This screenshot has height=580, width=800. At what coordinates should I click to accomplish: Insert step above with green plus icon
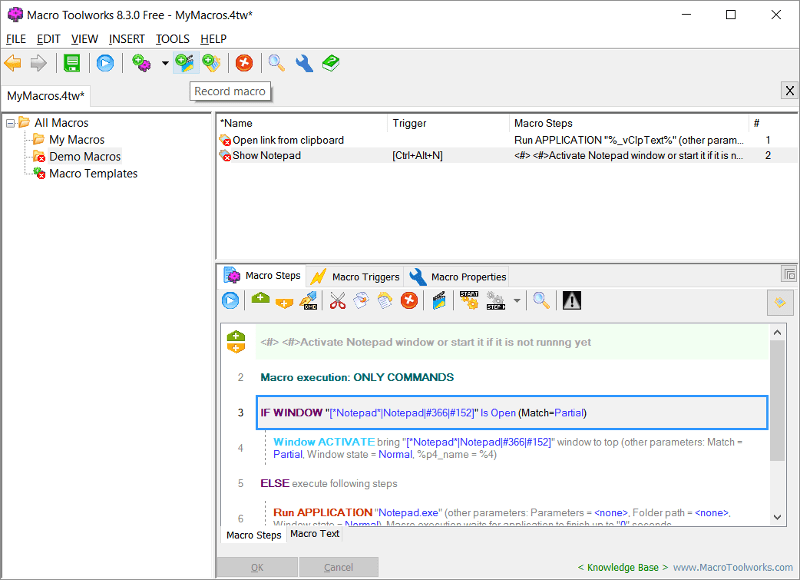point(260,299)
